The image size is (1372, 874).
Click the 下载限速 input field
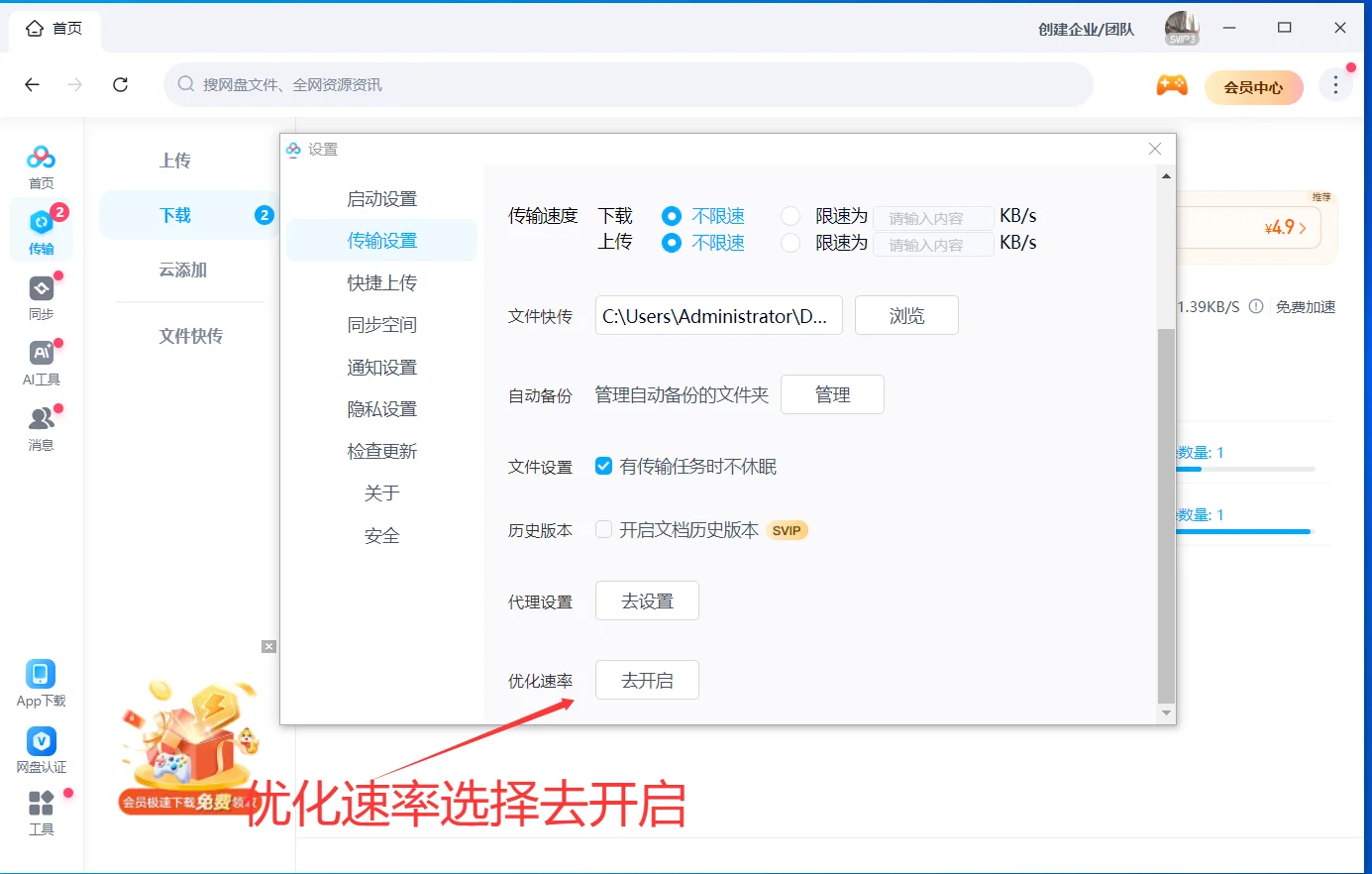coord(932,217)
